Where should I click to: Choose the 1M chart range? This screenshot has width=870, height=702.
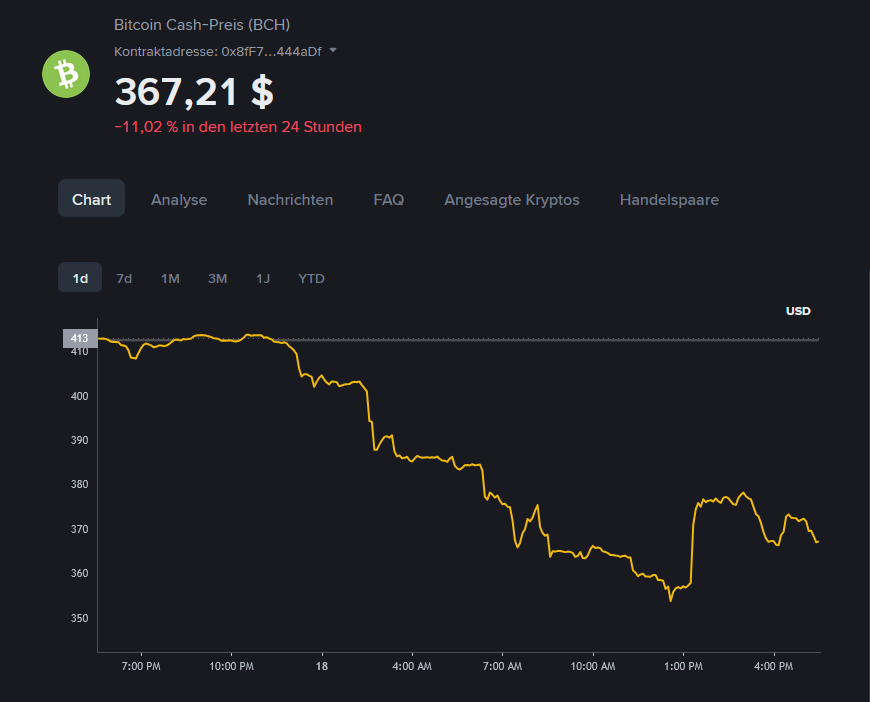click(x=170, y=279)
